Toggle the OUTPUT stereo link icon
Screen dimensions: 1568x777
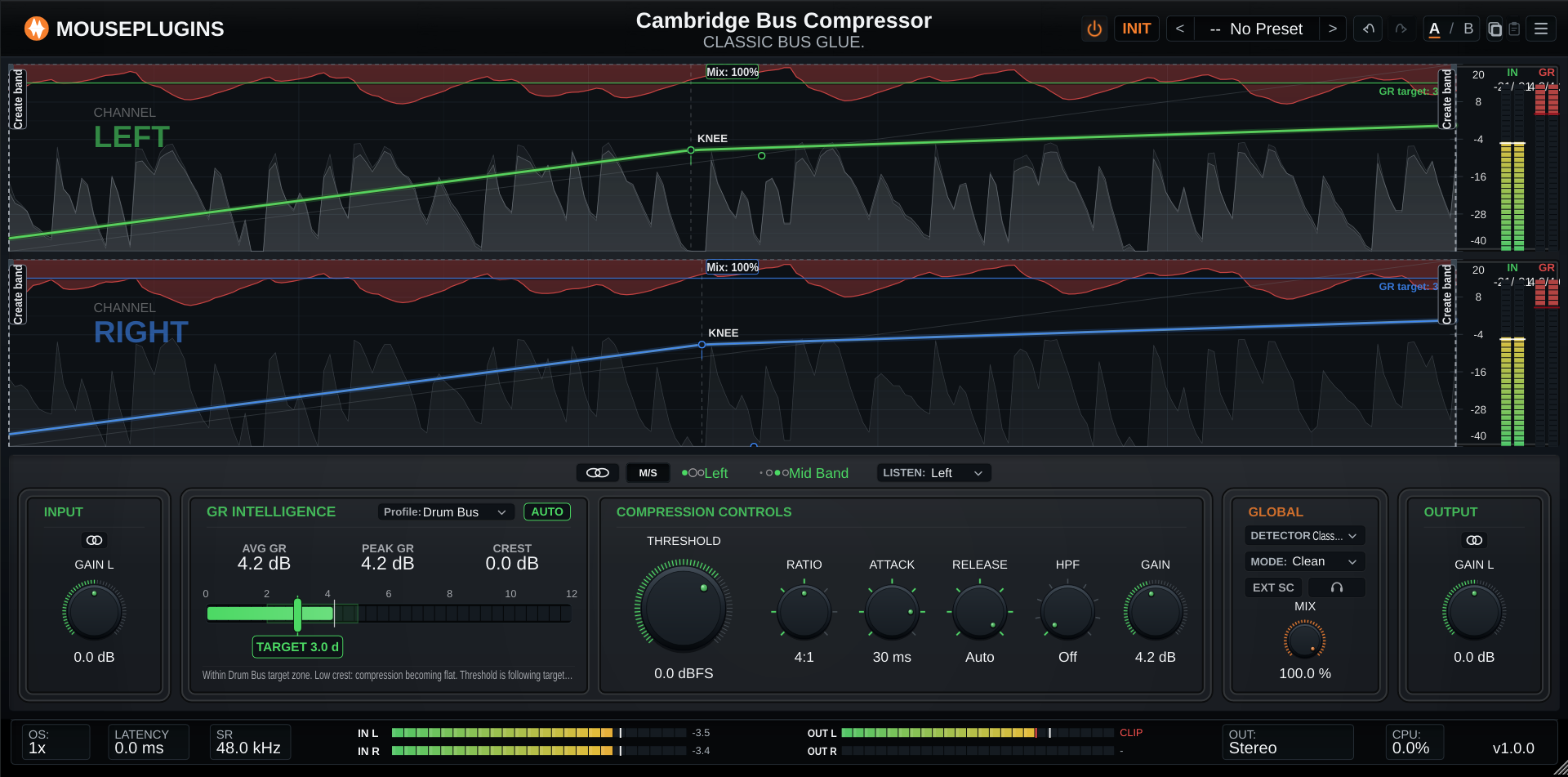(x=1474, y=540)
